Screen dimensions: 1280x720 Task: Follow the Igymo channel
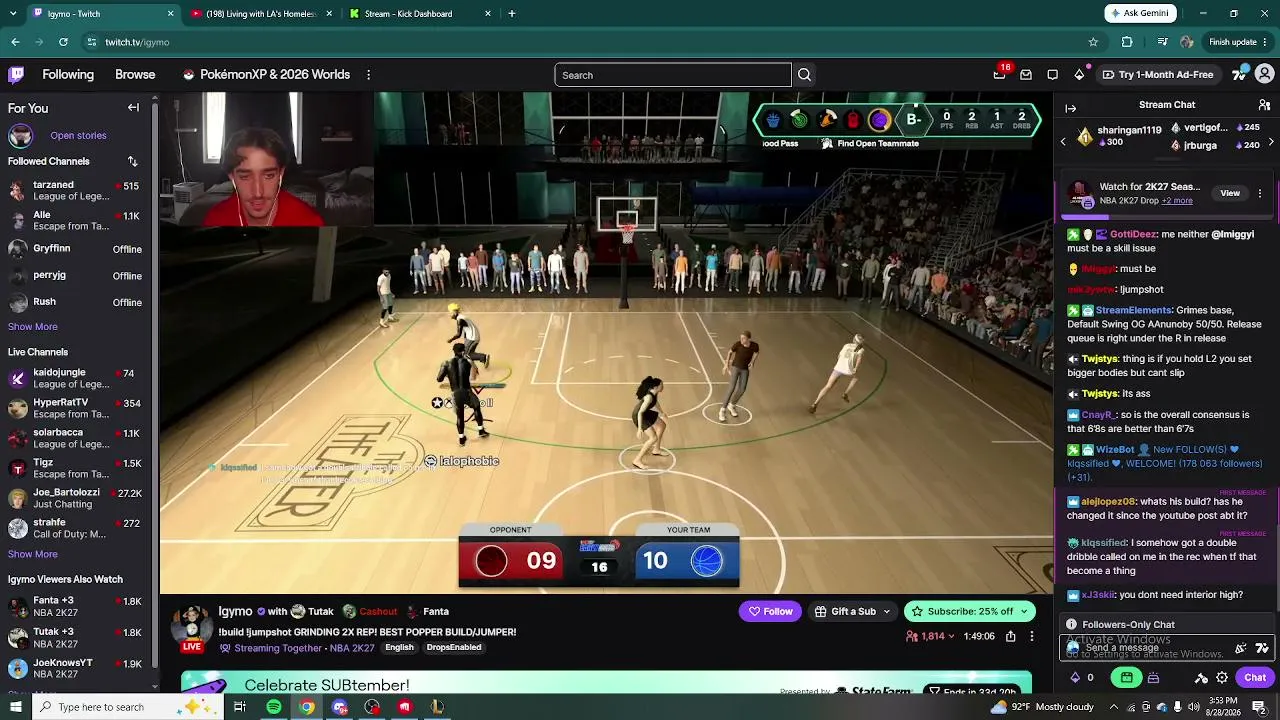click(771, 612)
